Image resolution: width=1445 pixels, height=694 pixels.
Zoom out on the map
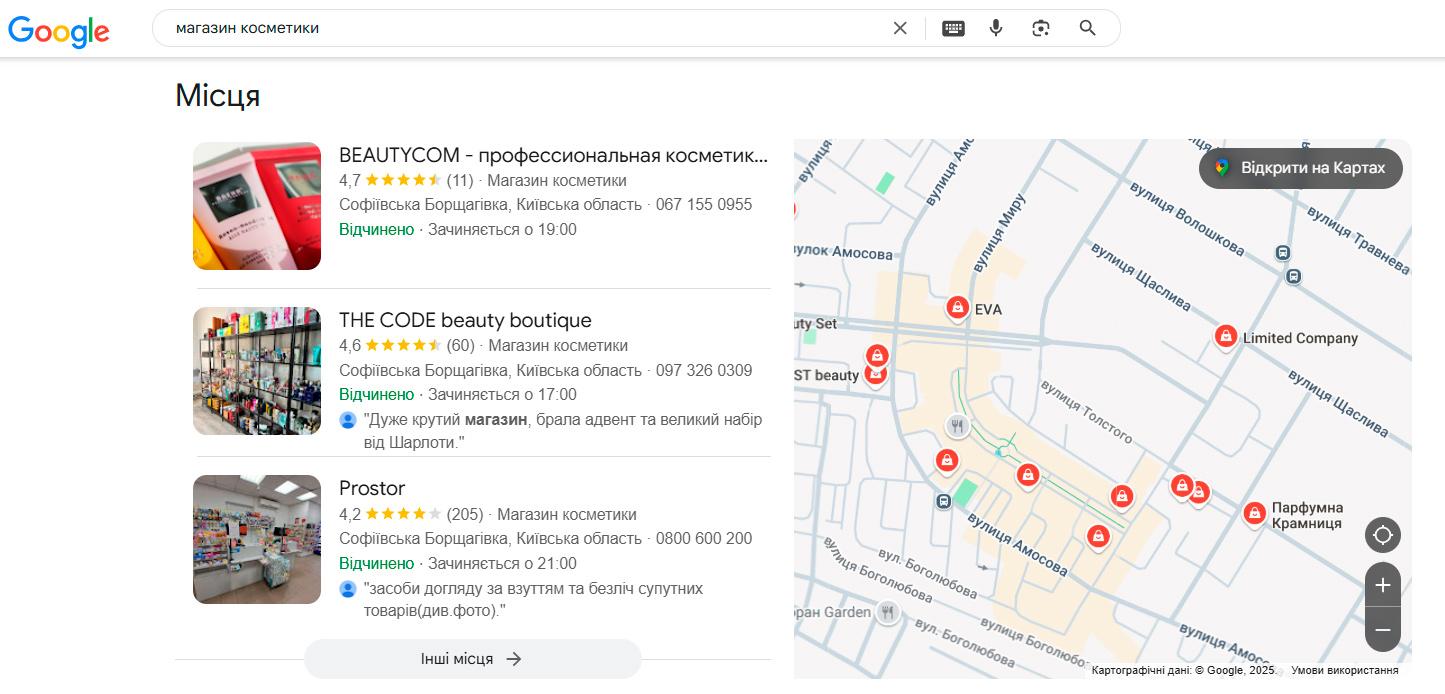1383,630
